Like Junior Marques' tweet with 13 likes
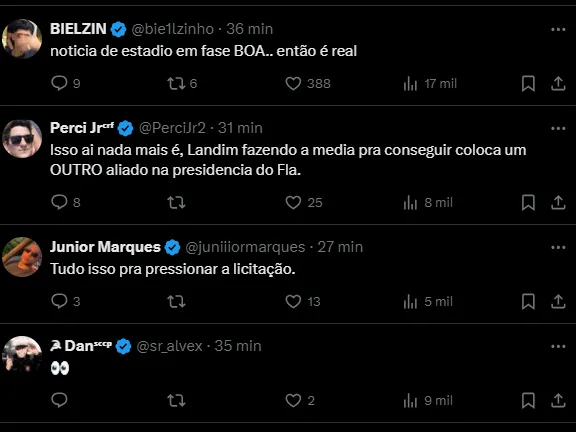Viewport: 576px width, 432px height. pyautogui.click(x=303, y=302)
